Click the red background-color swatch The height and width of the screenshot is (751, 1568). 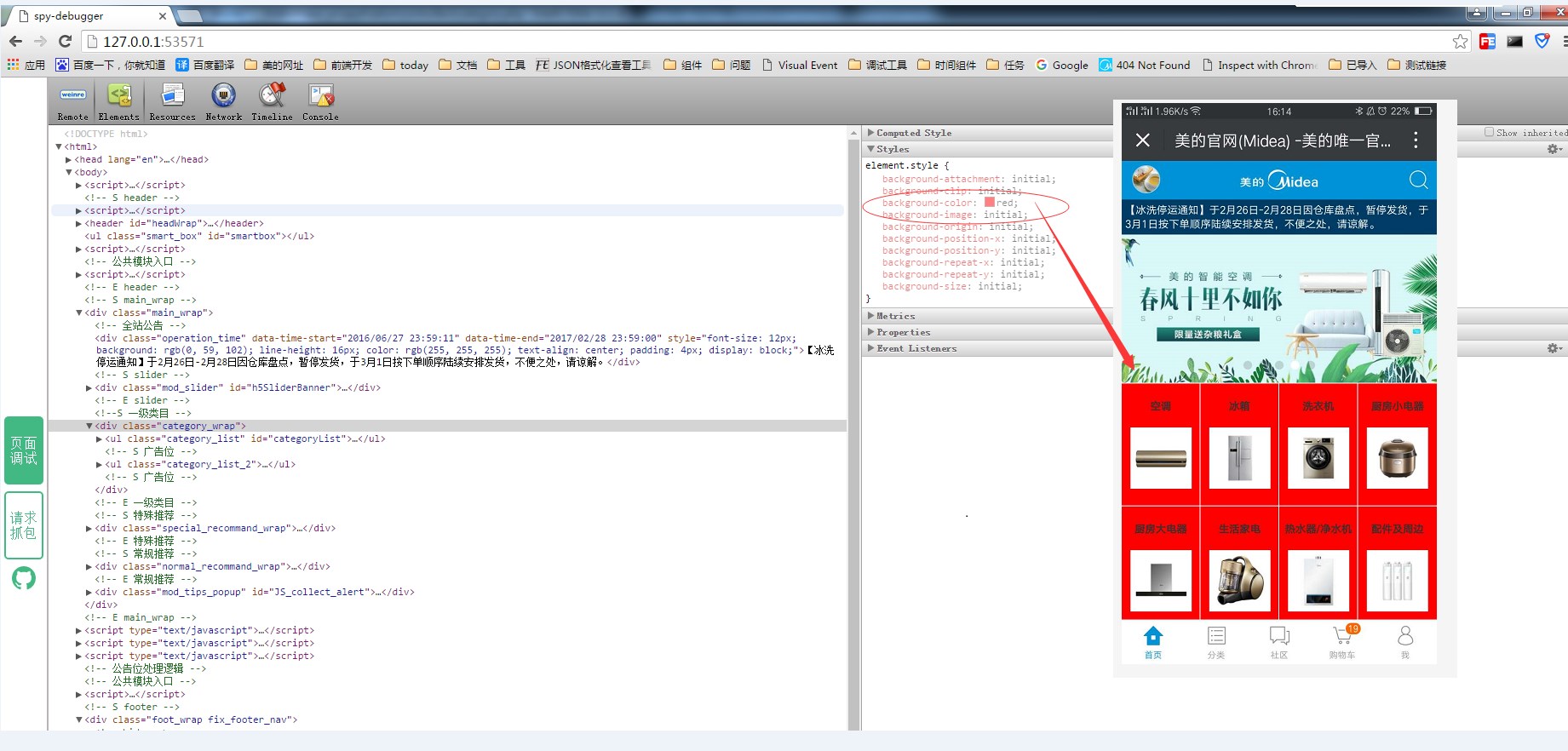(x=990, y=203)
